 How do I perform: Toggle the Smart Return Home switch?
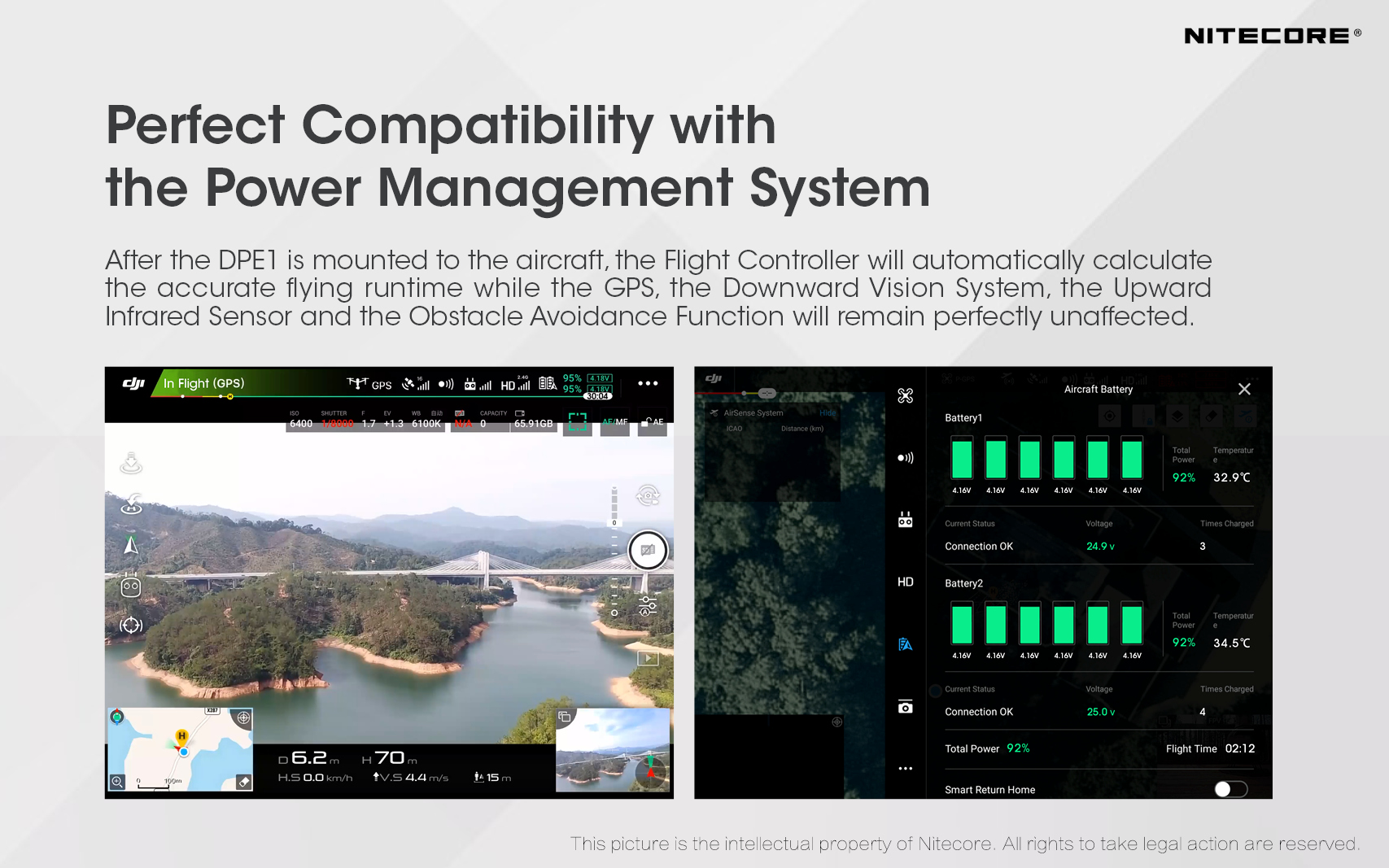1230,789
